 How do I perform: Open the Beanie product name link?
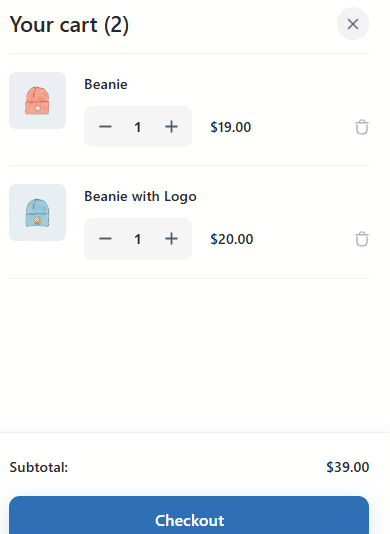106,84
